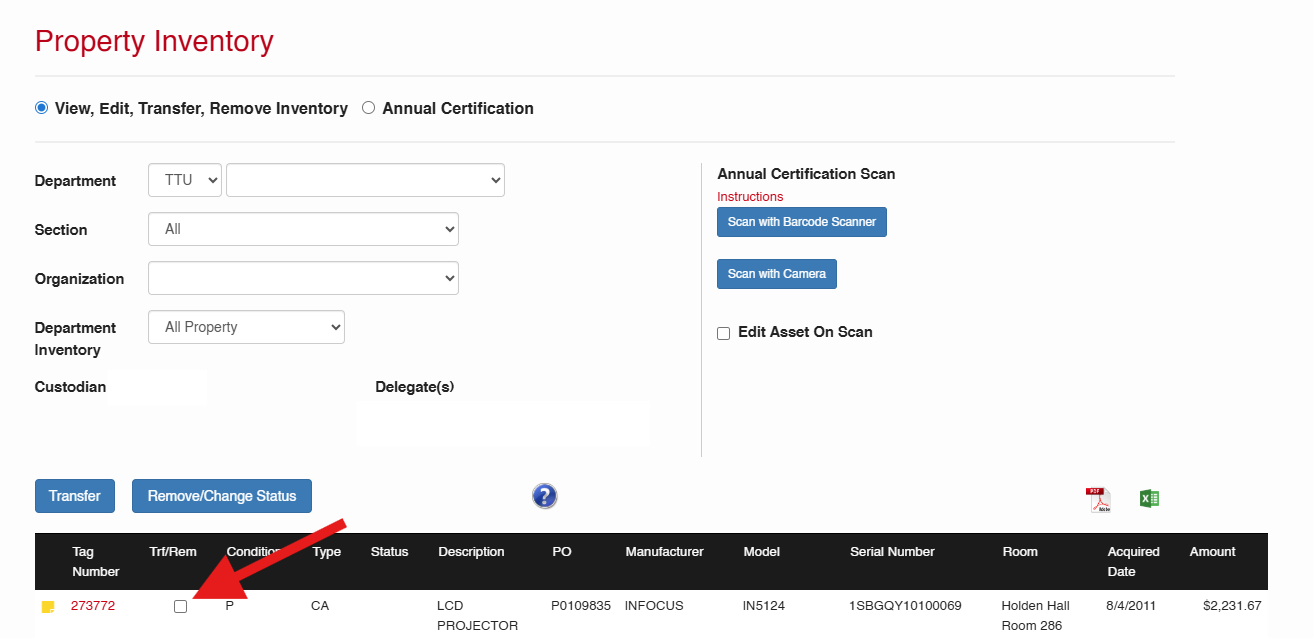Click the Remove/Change Status button

(222, 496)
